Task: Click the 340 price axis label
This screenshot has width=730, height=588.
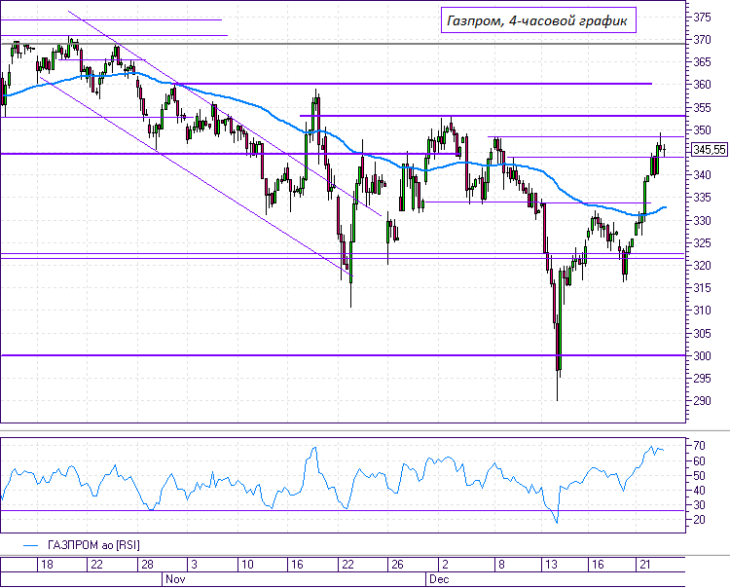Action: coord(702,175)
